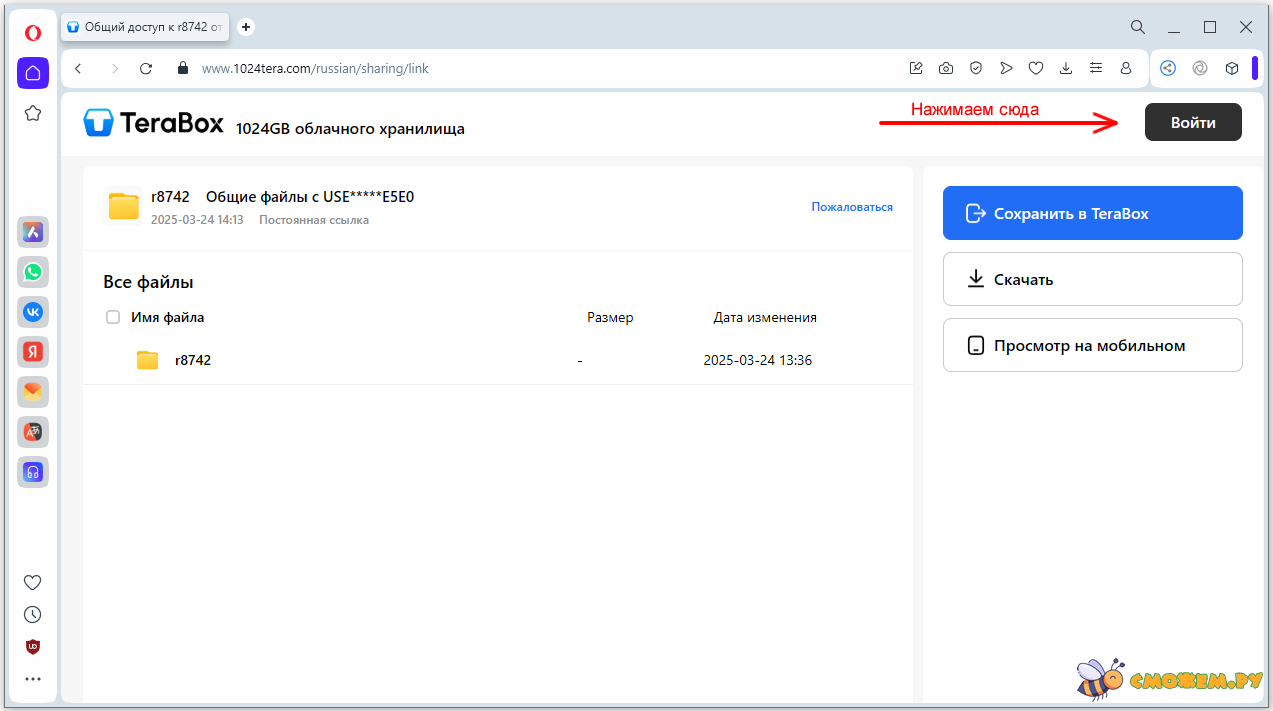Click the share date 2025-03-24 14:13
The width and height of the screenshot is (1273, 711).
[197, 220]
